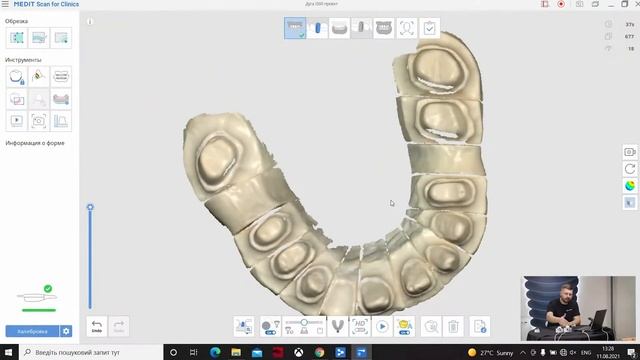Choose the brush marking tool under Инструменты
The width and height of the screenshot is (640, 360).
click(x=39, y=77)
